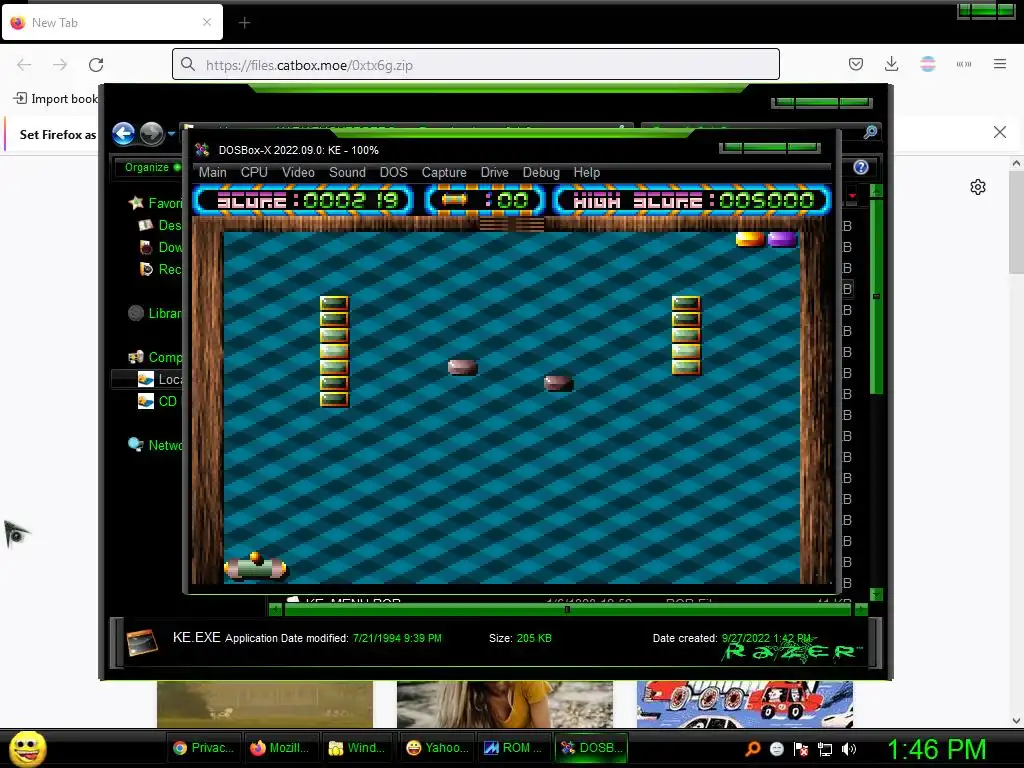Select Favorites in Explorer navigation pane

tap(156, 203)
